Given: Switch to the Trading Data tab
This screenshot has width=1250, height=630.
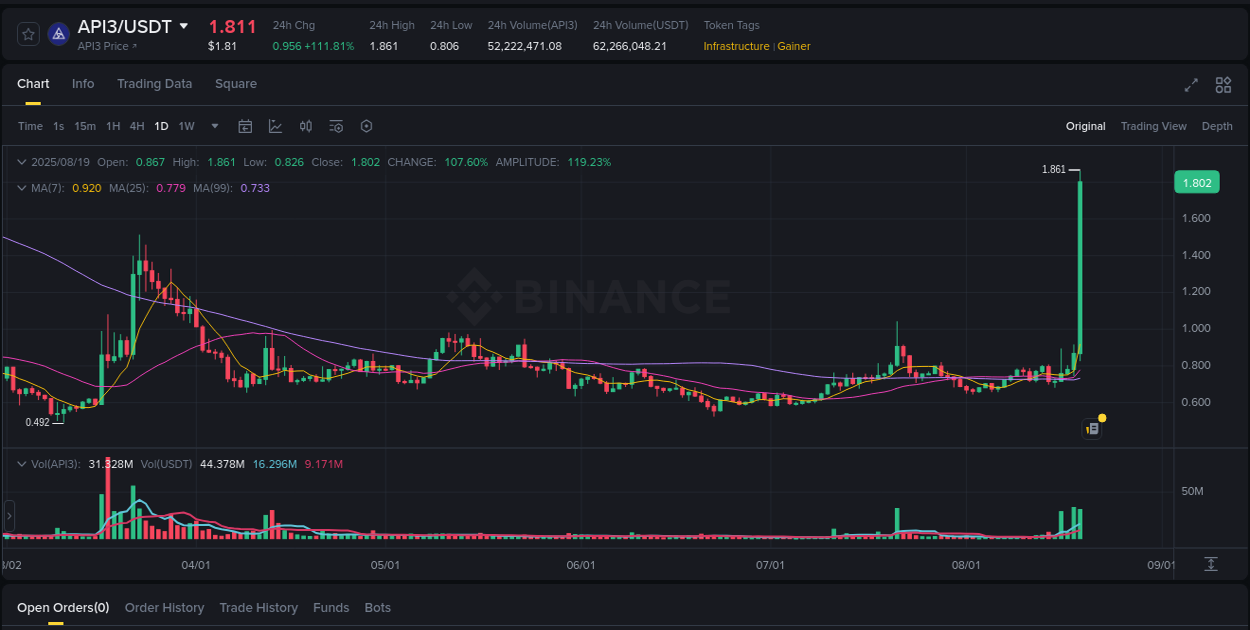Looking at the screenshot, I should (x=154, y=84).
